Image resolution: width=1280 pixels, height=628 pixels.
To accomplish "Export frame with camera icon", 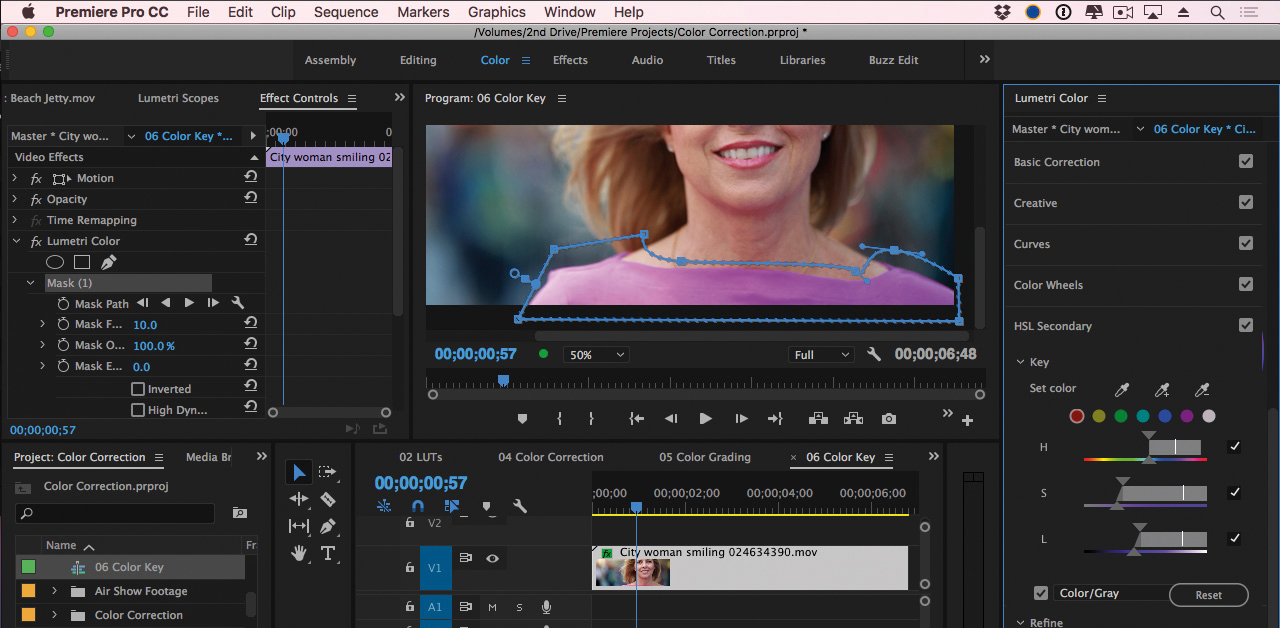I will pyautogui.click(x=889, y=419).
